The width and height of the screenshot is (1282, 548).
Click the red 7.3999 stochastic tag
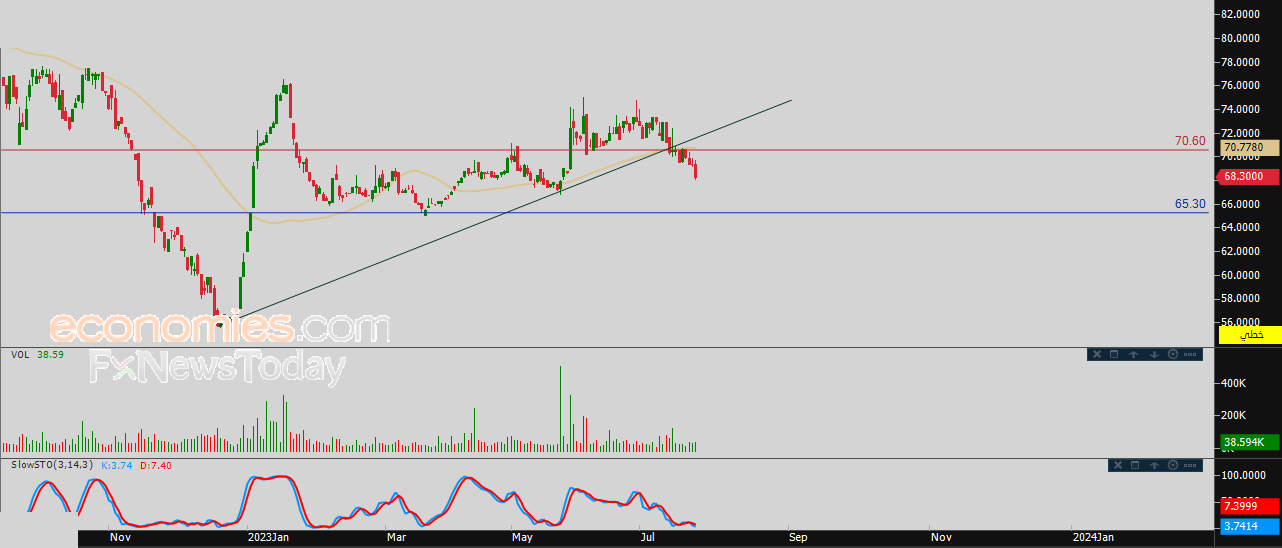tap(1248, 508)
